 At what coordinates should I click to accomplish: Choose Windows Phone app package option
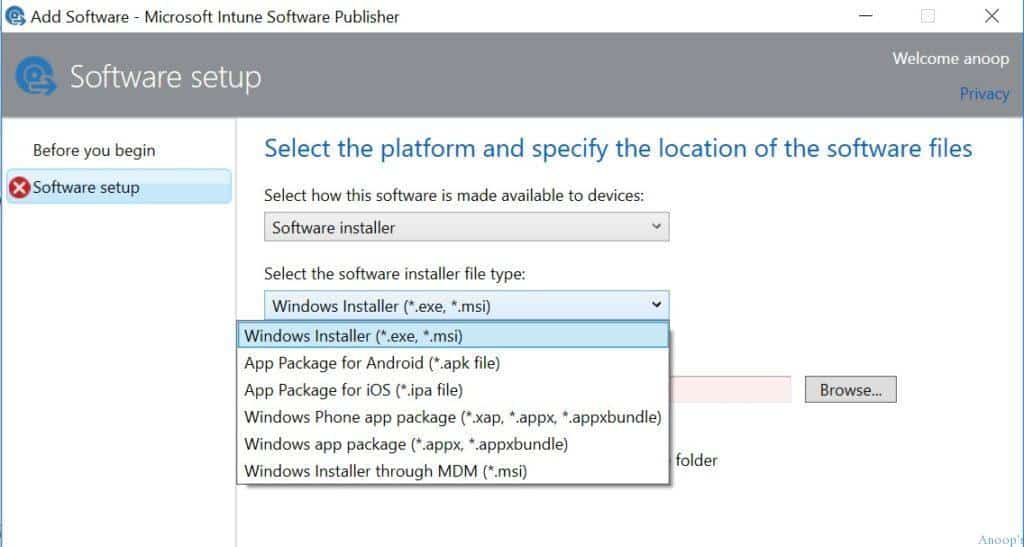[452, 417]
